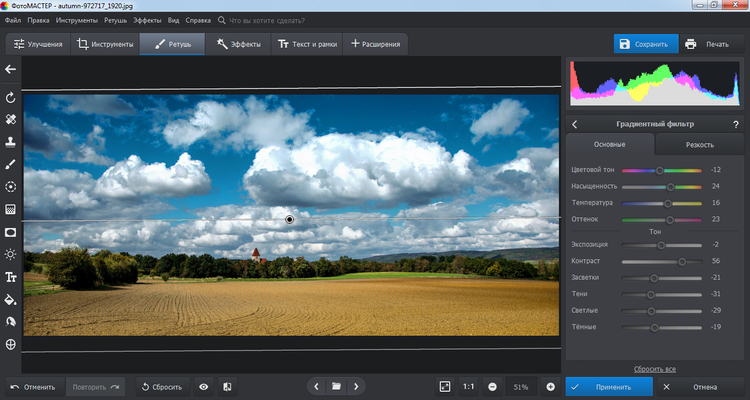750x400 pixels.
Task: Open the folder browse icon
Action: (337, 386)
